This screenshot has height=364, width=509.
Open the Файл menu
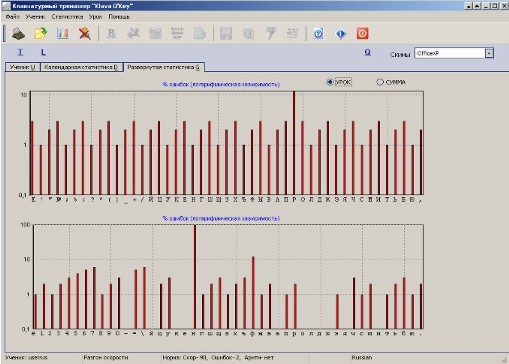click(x=13, y=17)
